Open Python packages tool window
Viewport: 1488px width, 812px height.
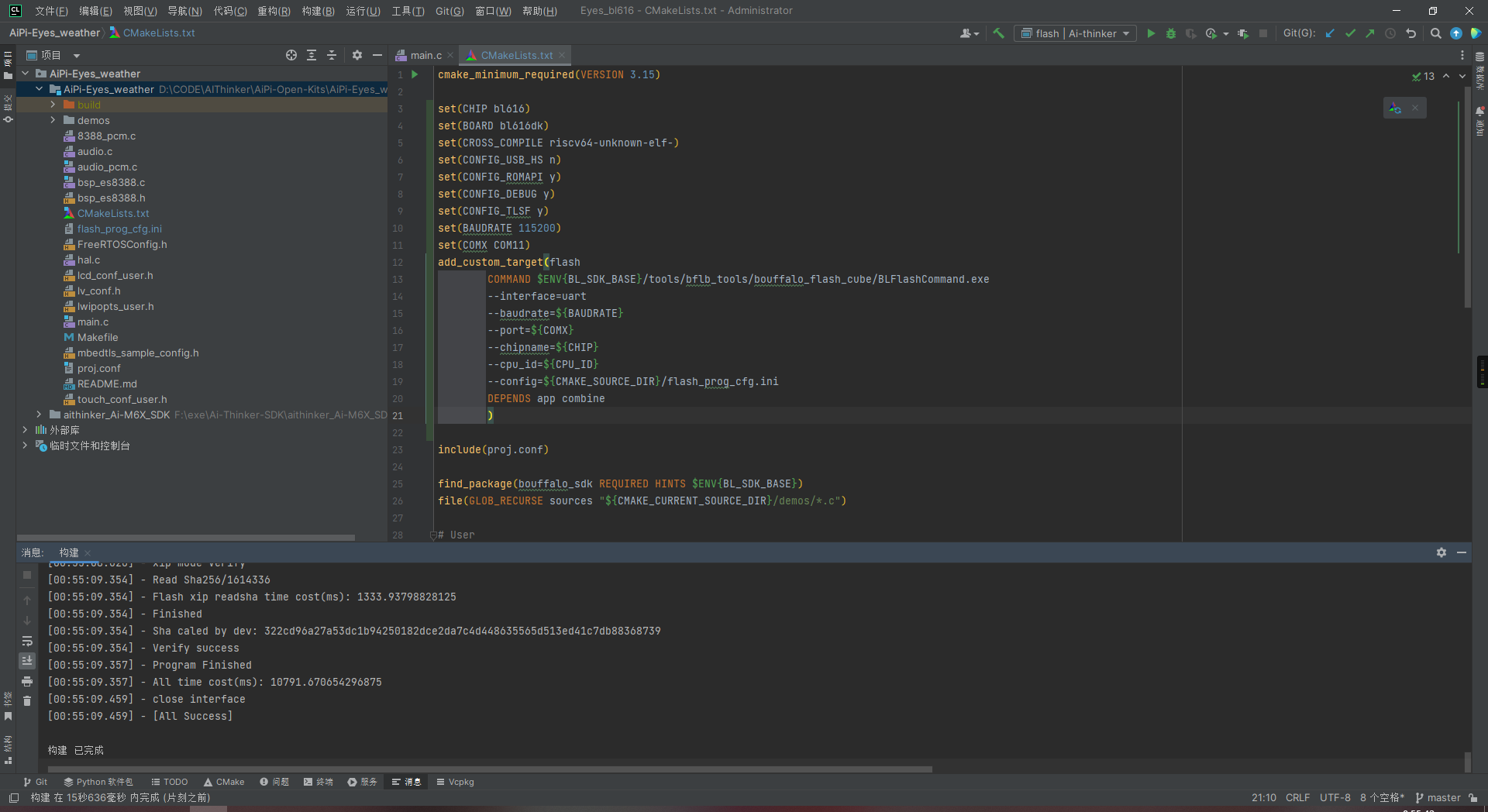click(x=98, y=782)
